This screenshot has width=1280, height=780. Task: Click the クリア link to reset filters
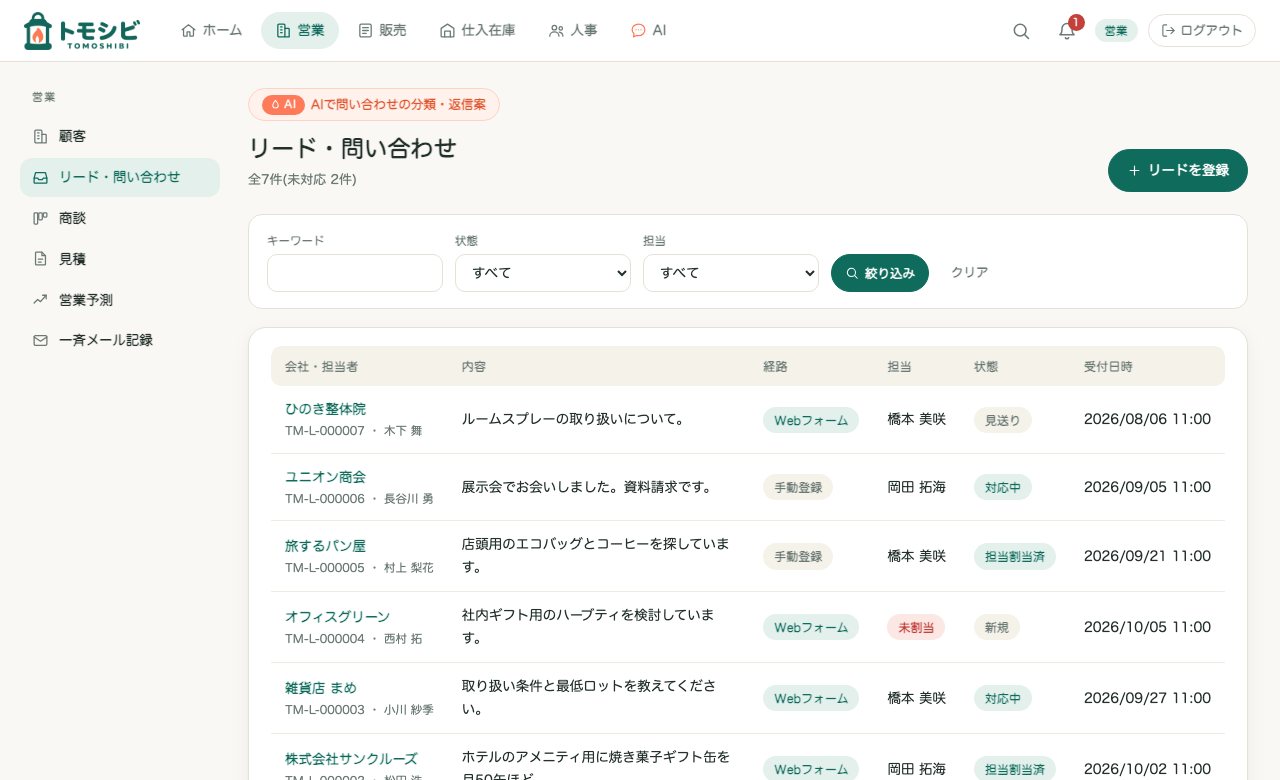pyautogui.click(x=970, y=272)
